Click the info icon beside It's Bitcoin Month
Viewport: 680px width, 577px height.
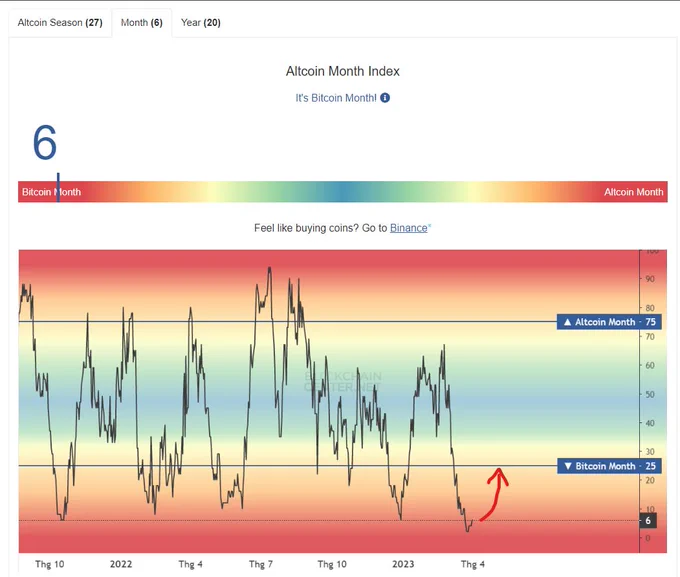385,98
